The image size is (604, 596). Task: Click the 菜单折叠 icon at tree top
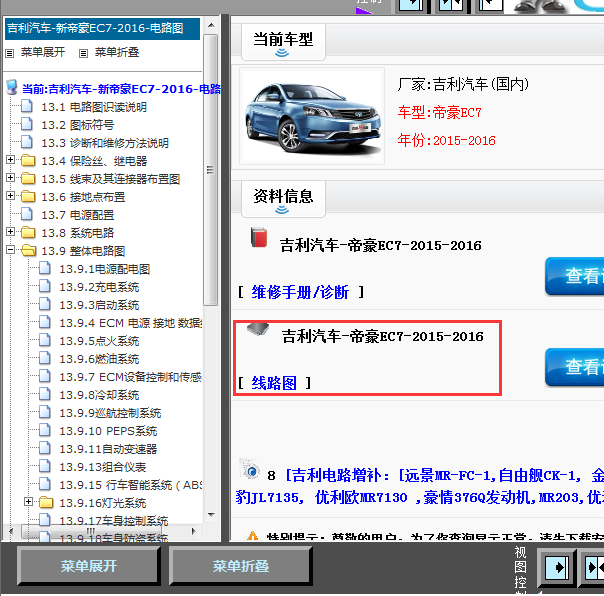[83, 53]
